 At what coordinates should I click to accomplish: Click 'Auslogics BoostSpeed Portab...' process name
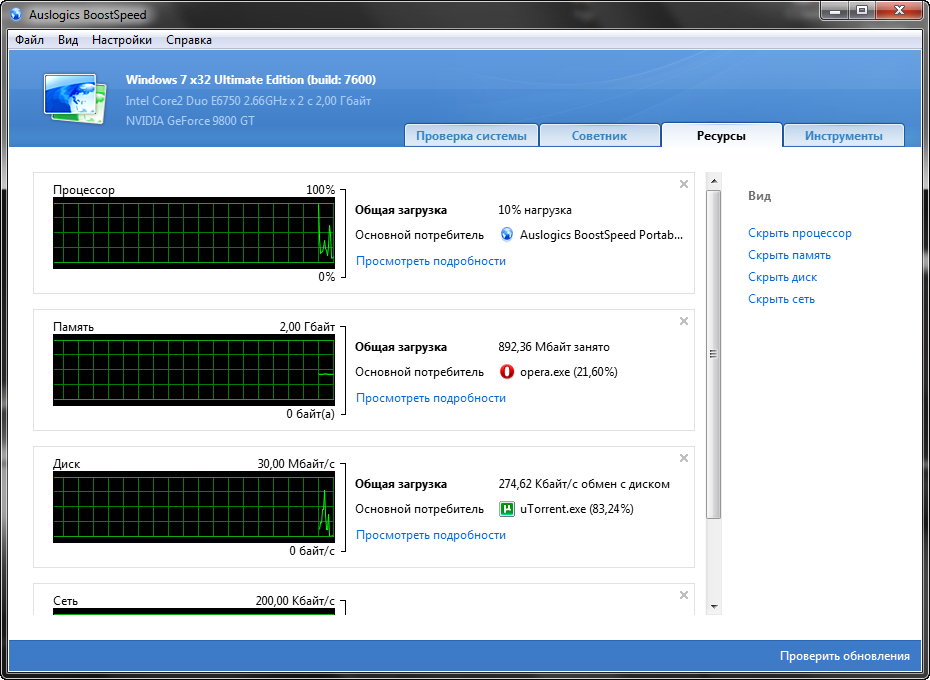pyautogui.click(x=601, y=235)
